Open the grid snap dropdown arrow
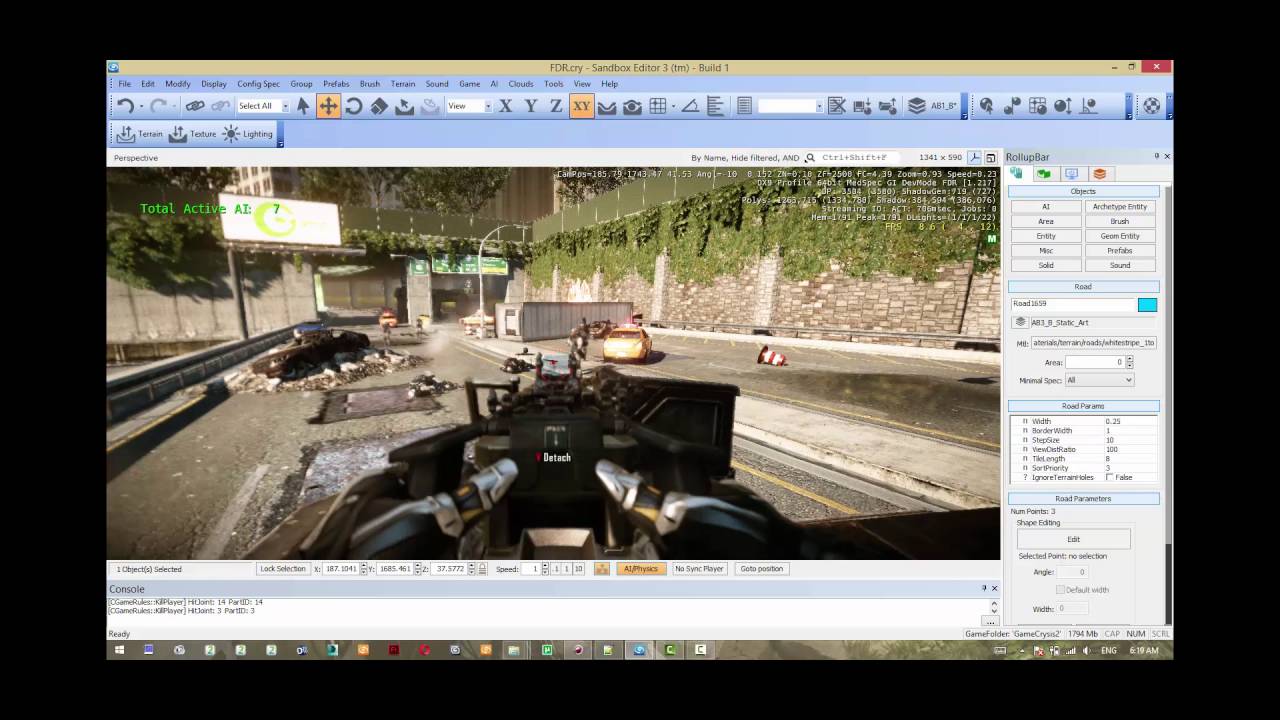Viewport: 1280px width, 720px height. click(674, 106)
